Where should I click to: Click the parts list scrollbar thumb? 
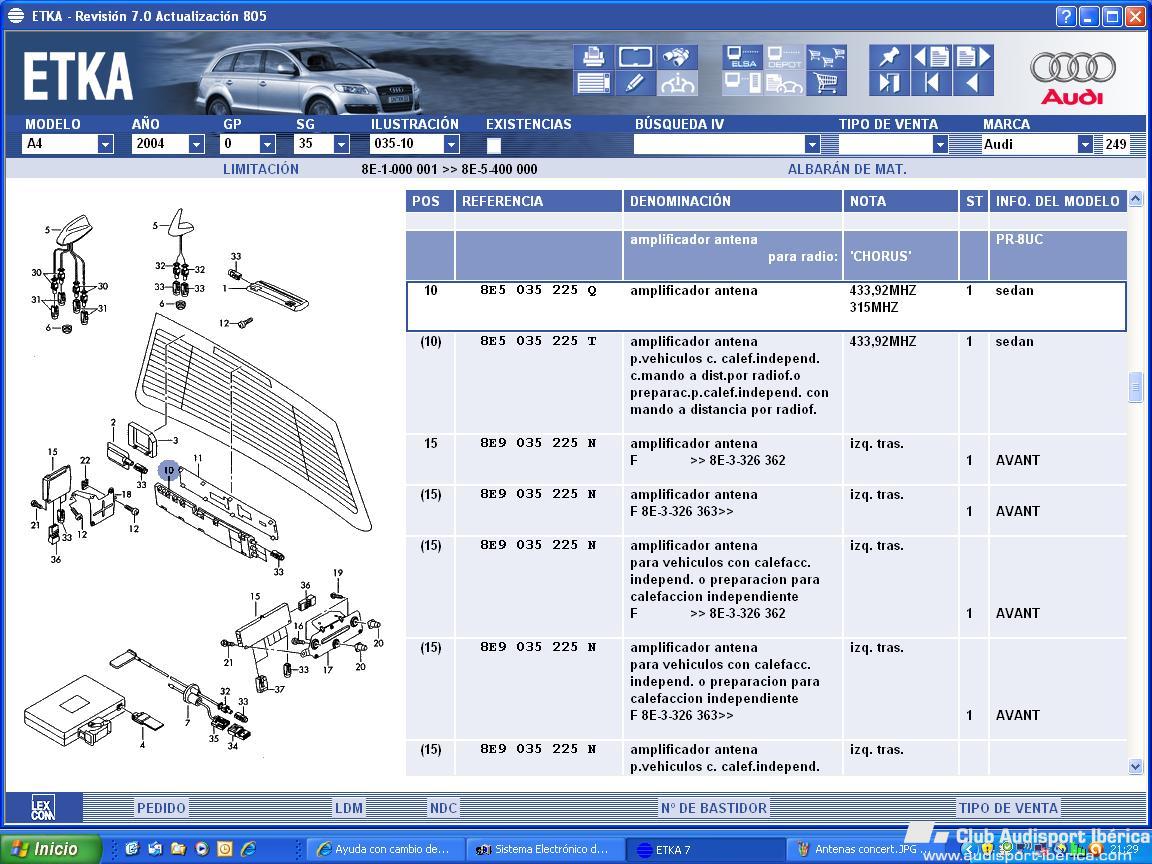(1135, 387)
